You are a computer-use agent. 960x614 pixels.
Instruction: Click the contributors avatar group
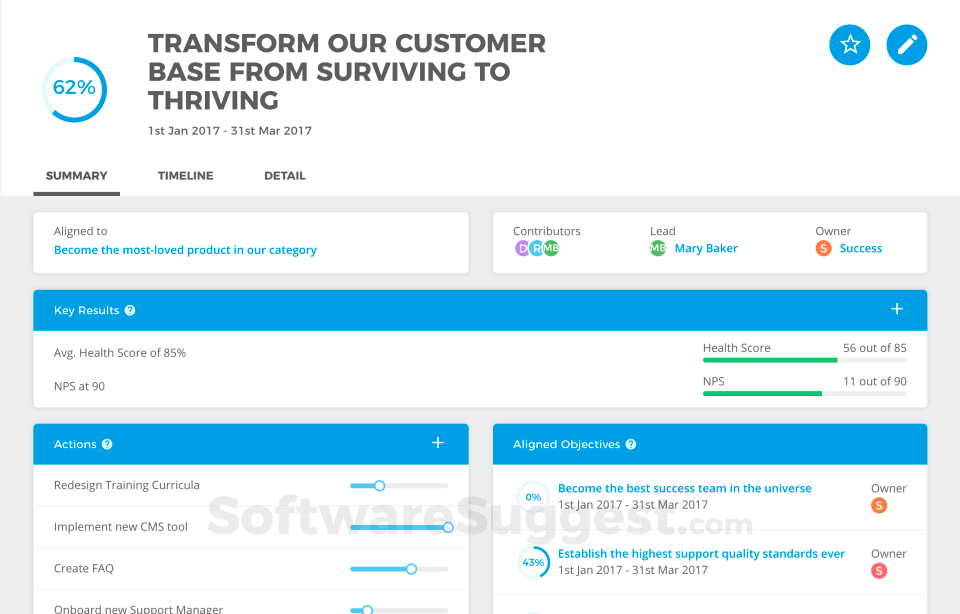pos(537,249)
